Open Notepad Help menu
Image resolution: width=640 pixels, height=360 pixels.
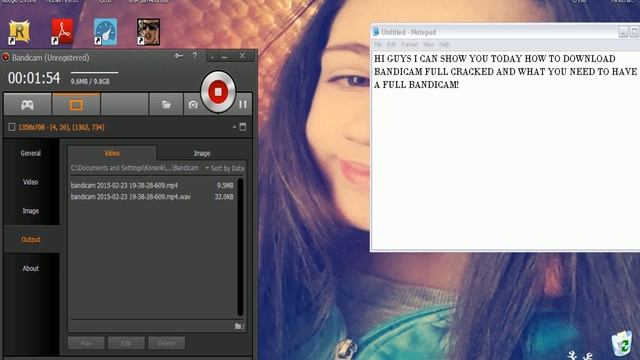444,44
